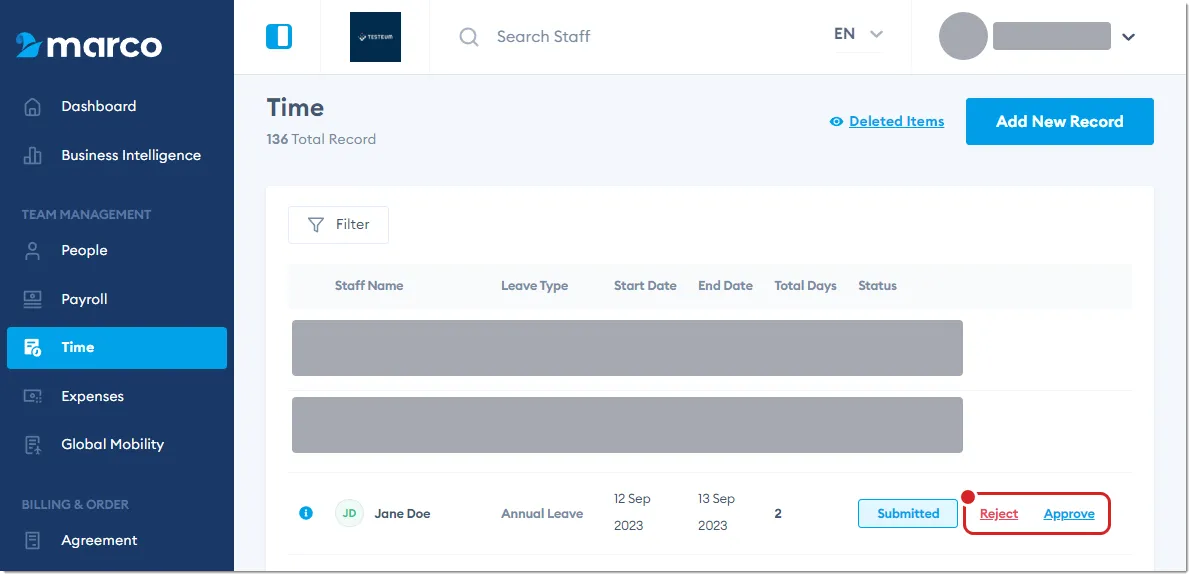The image size is (1192, 577).
Task: Click the Submitted status badge
Action: pos(908,513)
